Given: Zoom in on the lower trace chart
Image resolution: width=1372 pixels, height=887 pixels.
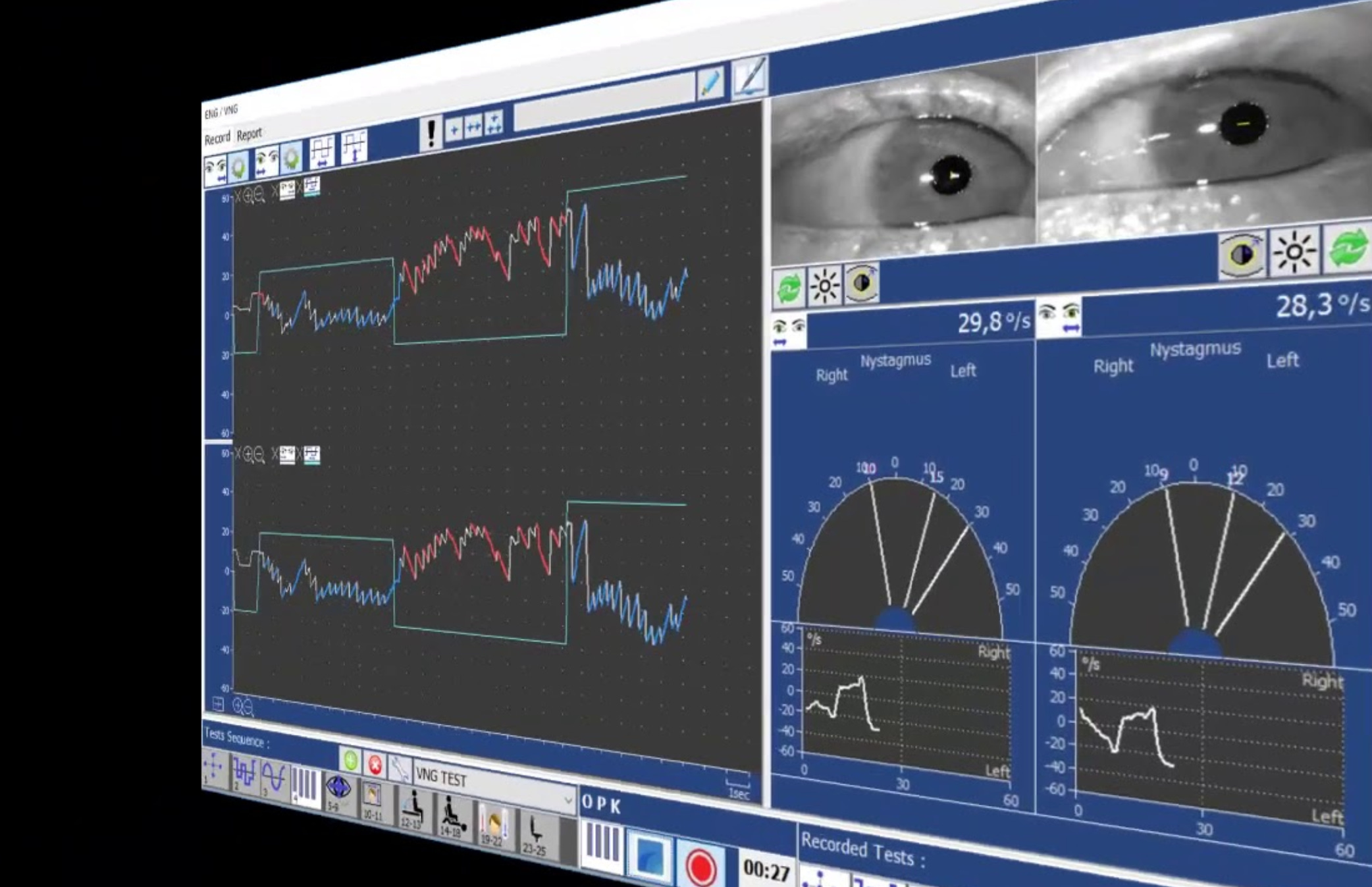Looking at the screenshot, I should point(249,454).
